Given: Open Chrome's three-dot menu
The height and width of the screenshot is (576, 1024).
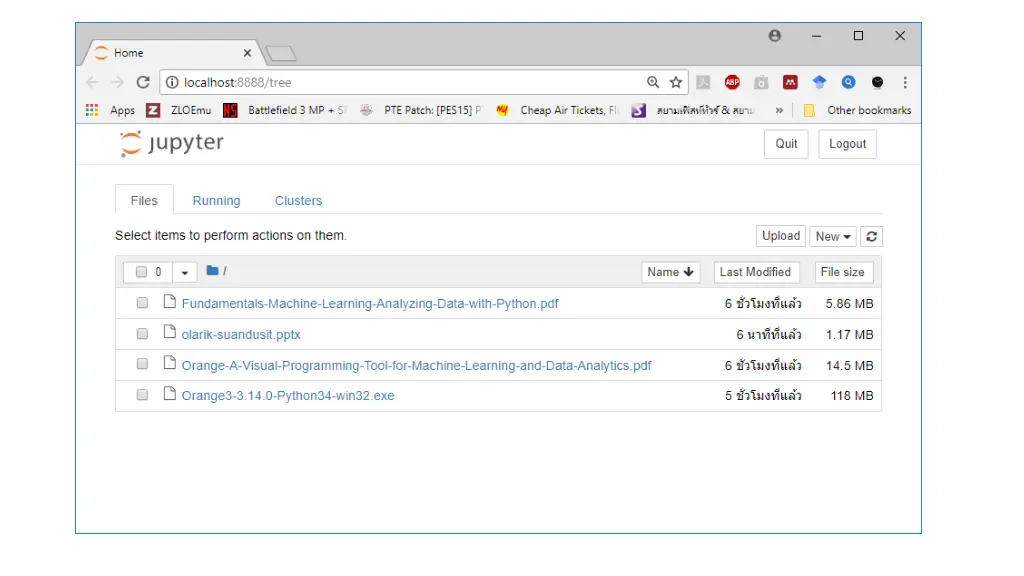Looking at the screenshot, I should 905,83.
